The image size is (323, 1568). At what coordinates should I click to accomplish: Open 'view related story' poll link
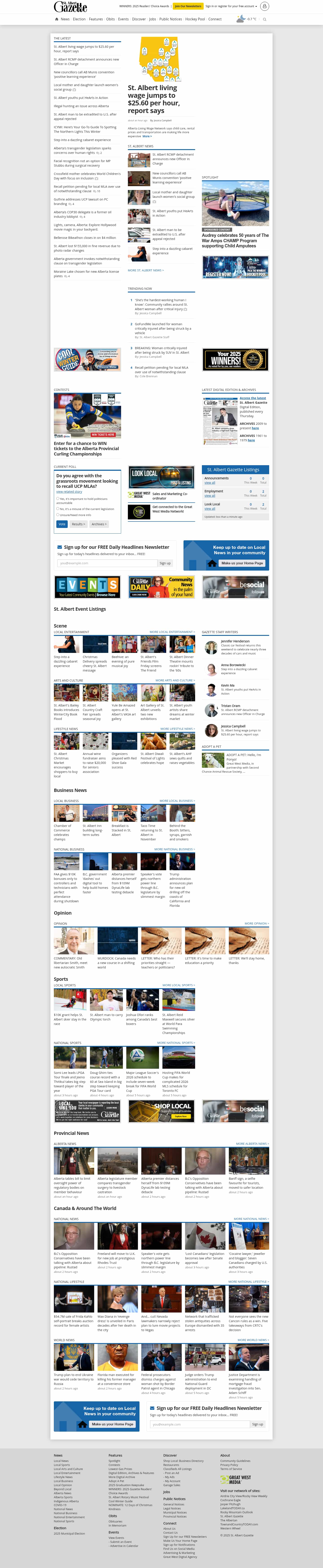pyautogui.click(x=69, y=492)
